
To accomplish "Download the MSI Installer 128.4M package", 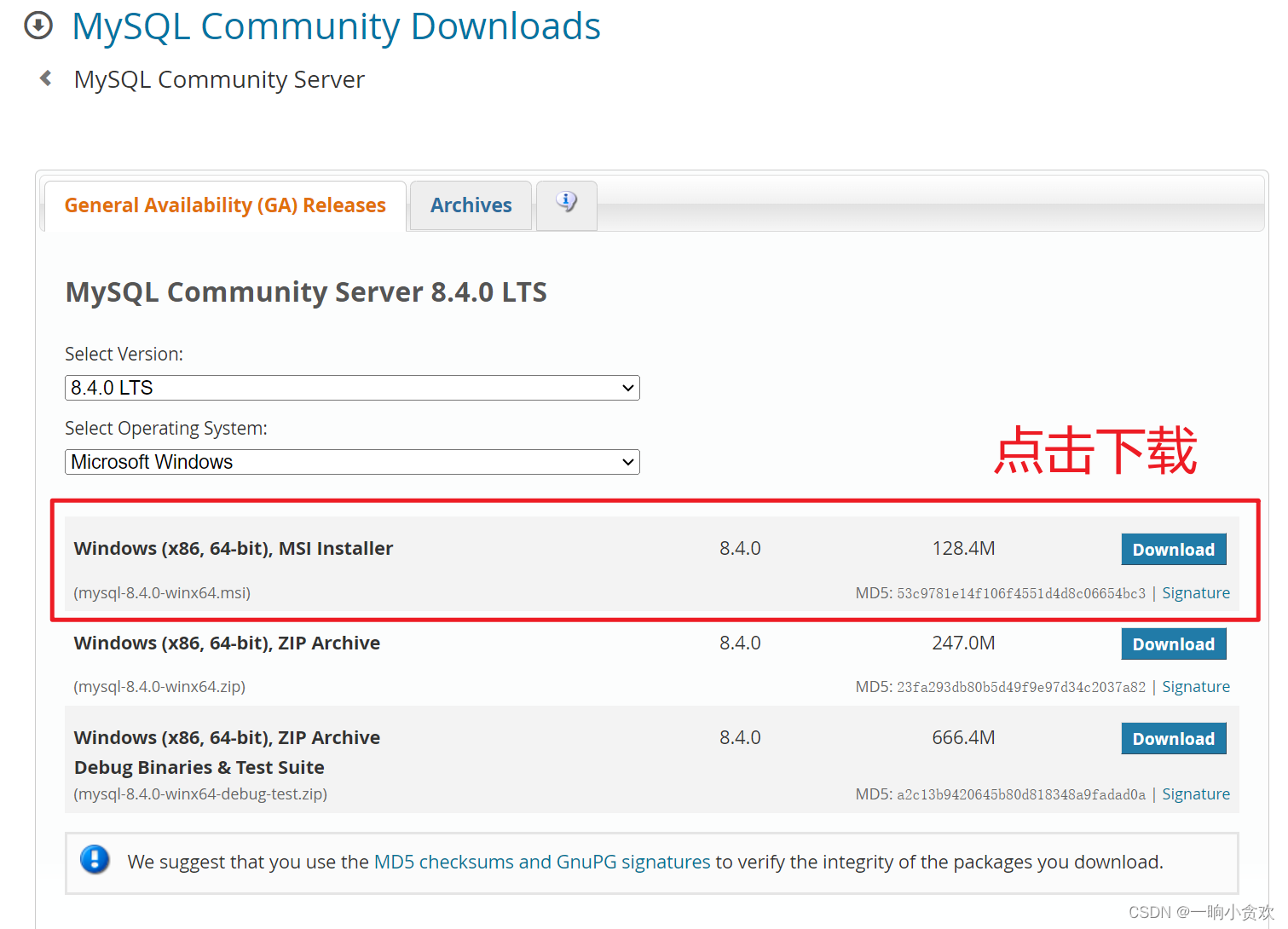I will click(1174, 550).
